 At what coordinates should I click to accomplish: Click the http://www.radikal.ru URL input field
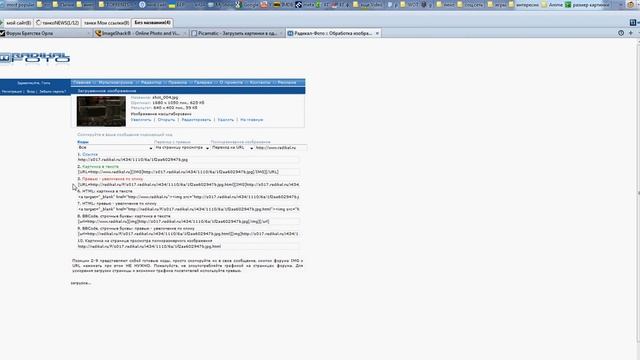click(281, 148)
